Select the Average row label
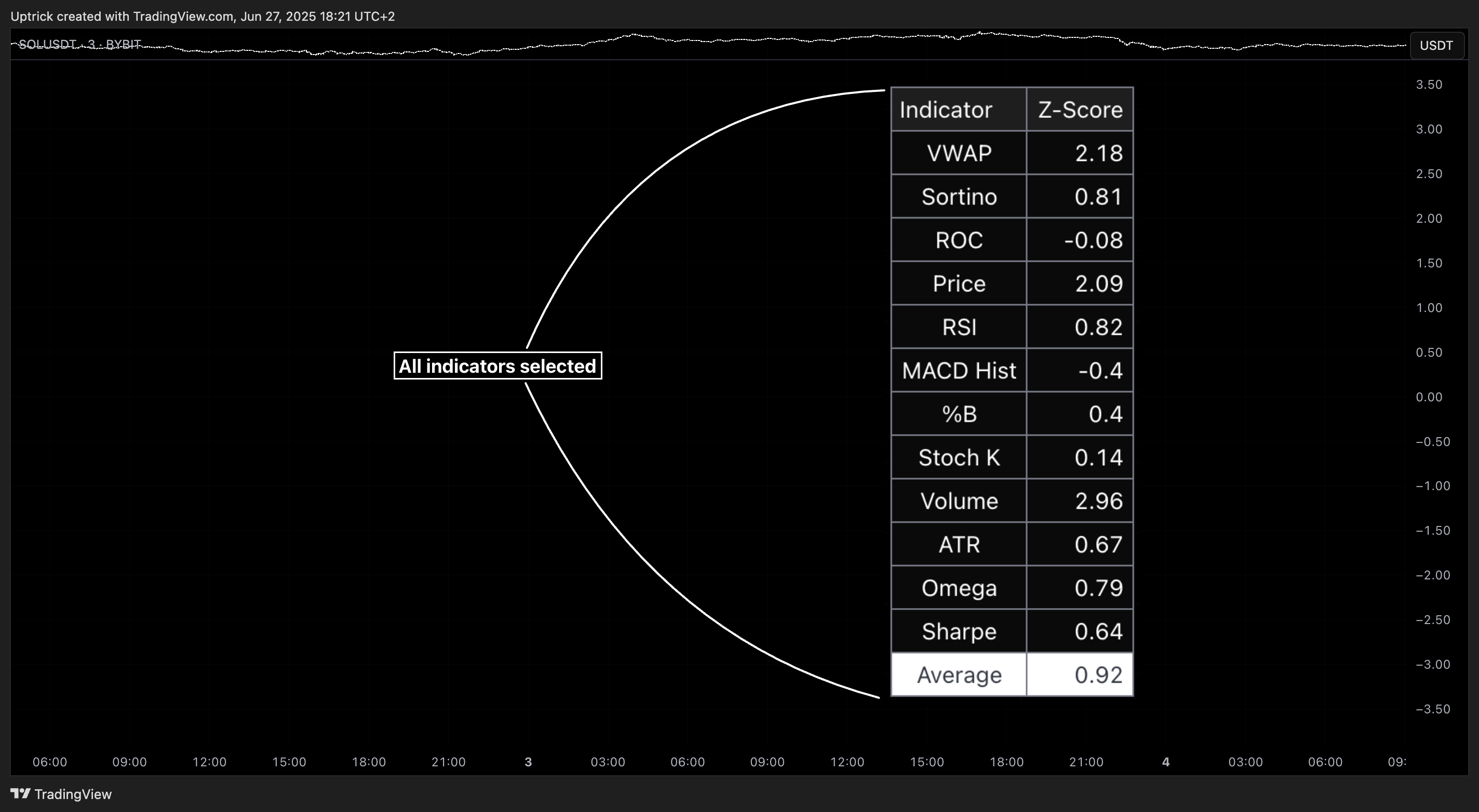Screen dimensions: 1479x812 coord(959,675)
